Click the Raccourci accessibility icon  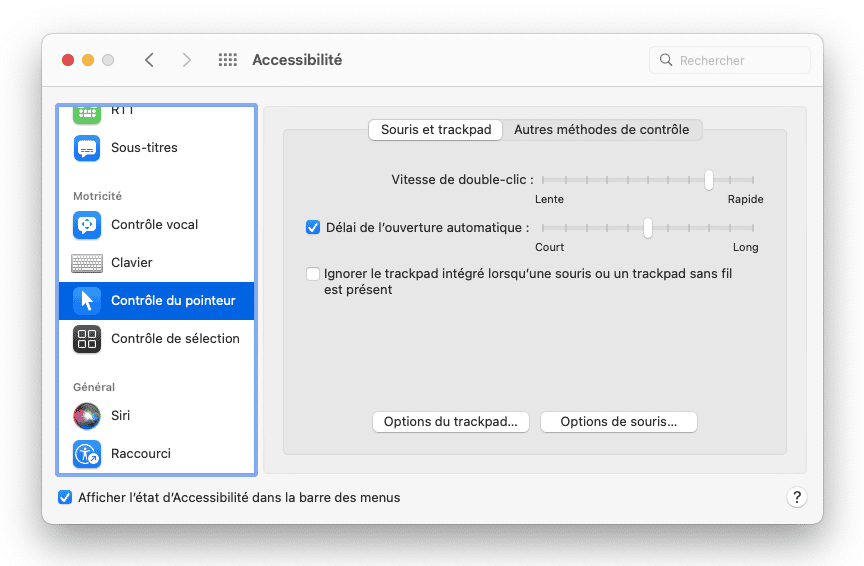click(x=87, y=454)
